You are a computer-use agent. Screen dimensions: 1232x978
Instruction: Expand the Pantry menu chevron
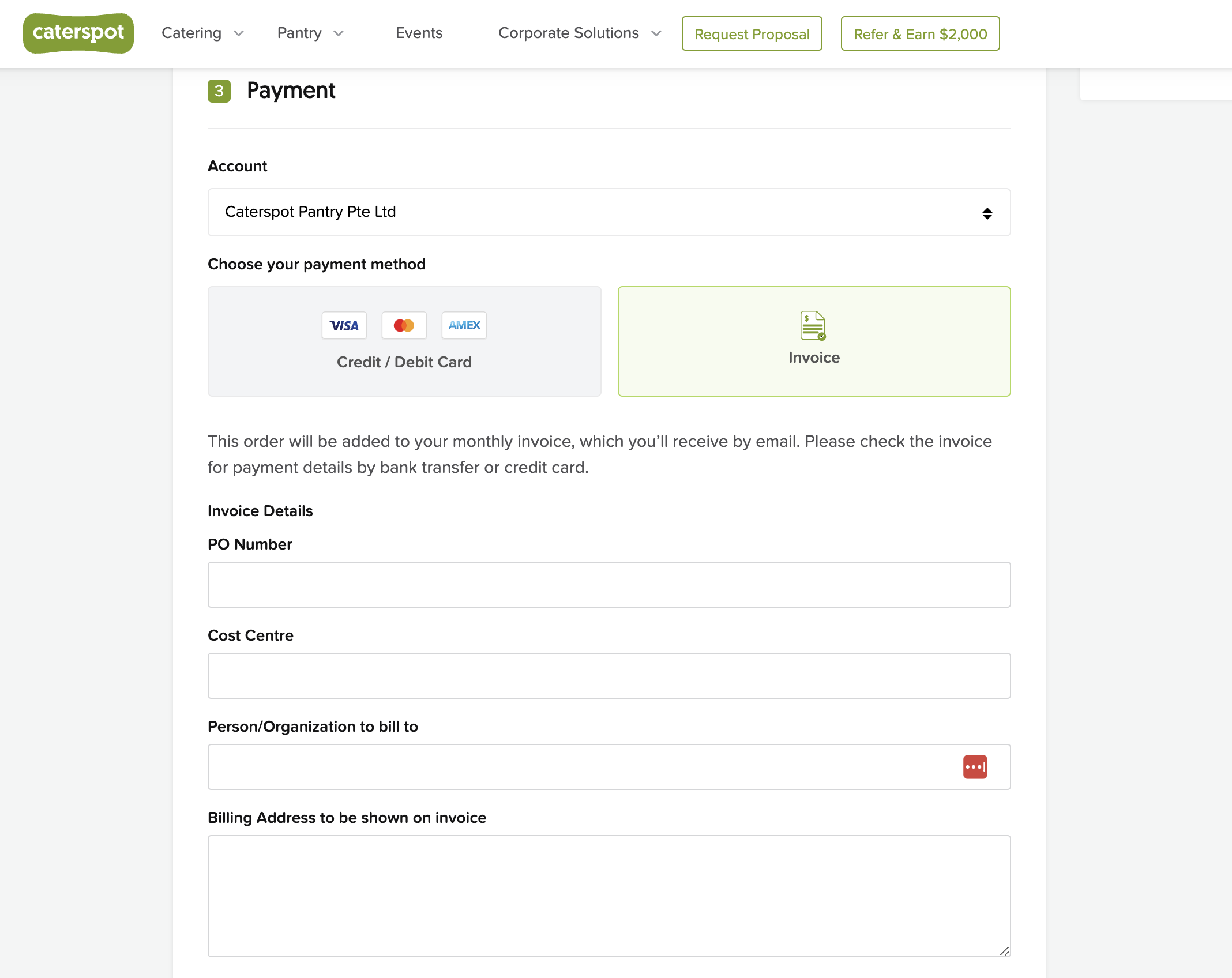click(339, 33)
